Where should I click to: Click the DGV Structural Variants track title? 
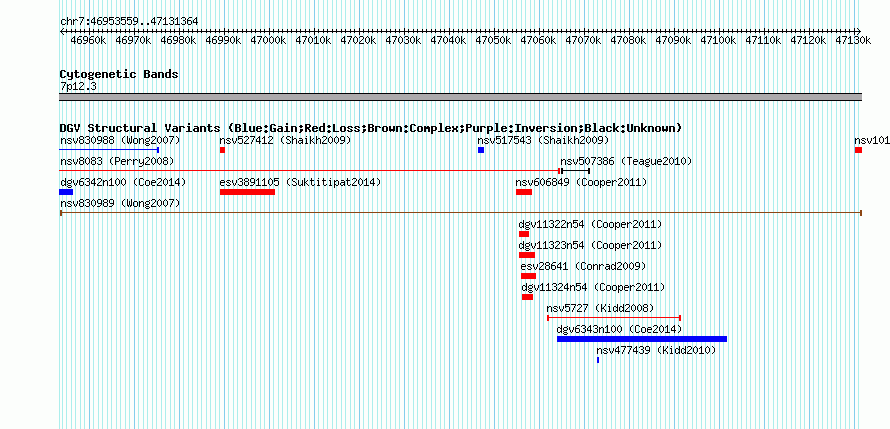pyautogui.click(x=371, y=128)
